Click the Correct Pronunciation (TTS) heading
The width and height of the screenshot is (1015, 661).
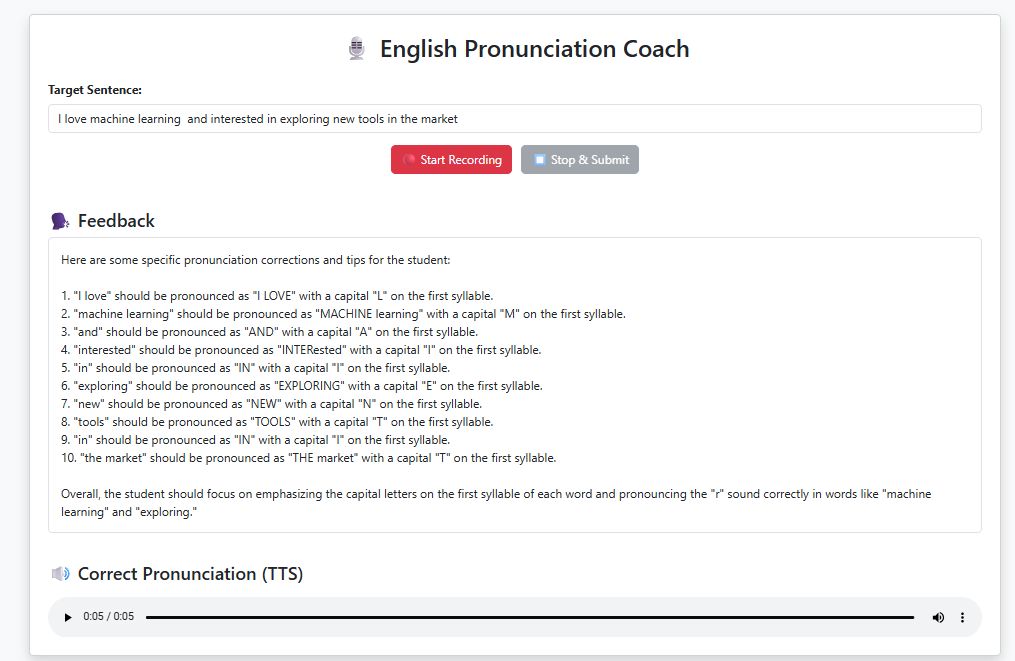190,574
